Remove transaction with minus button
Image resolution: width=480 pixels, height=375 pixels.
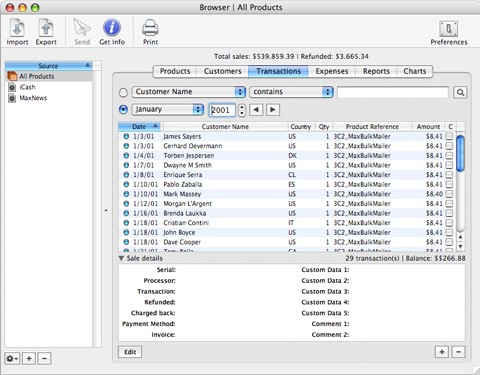(459, 352)
